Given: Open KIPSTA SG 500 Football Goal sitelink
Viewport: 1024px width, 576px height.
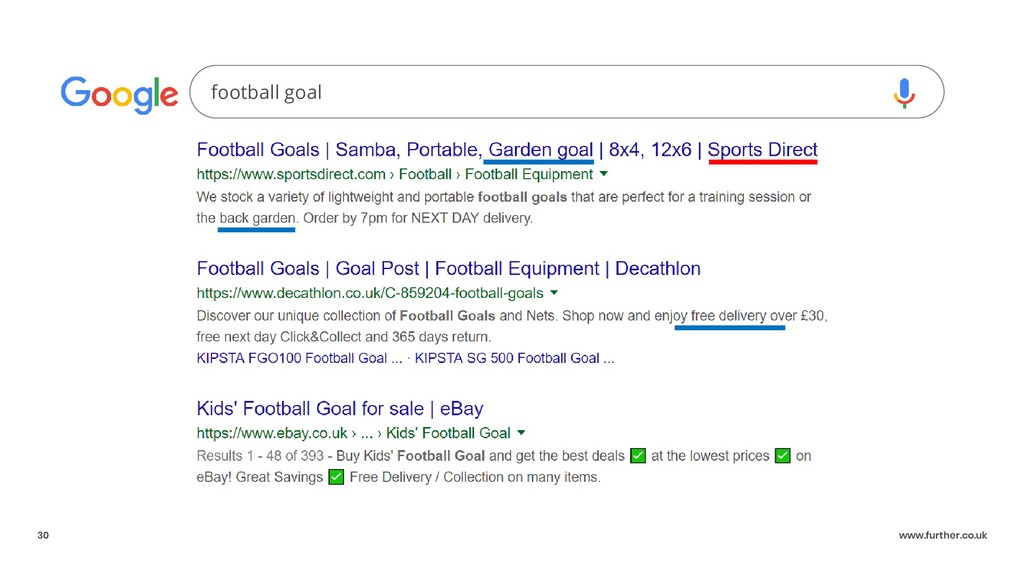Looking at the screenshot, I should pos(515,359).
